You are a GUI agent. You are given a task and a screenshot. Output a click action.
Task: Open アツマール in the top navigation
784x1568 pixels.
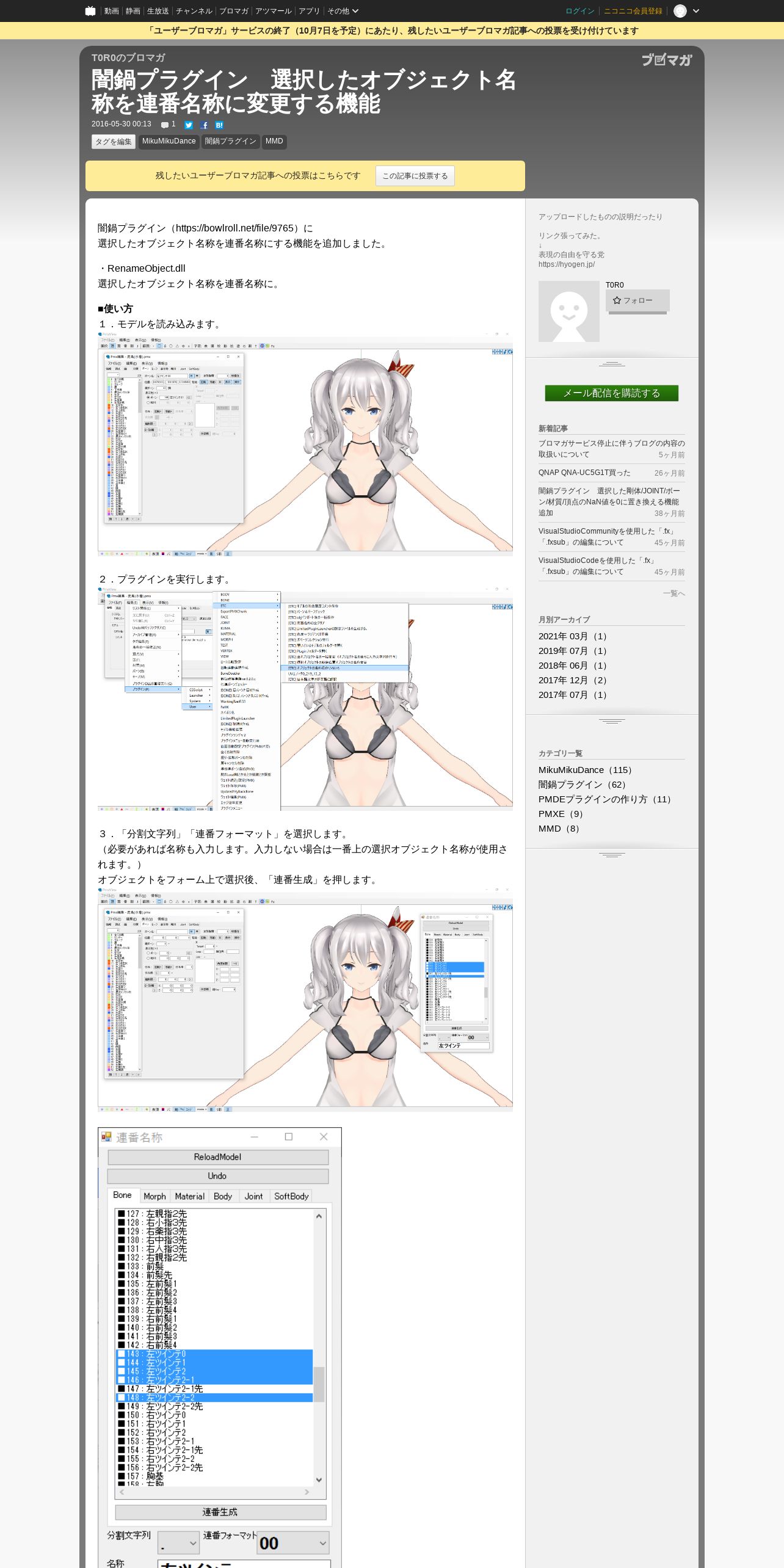274,11
